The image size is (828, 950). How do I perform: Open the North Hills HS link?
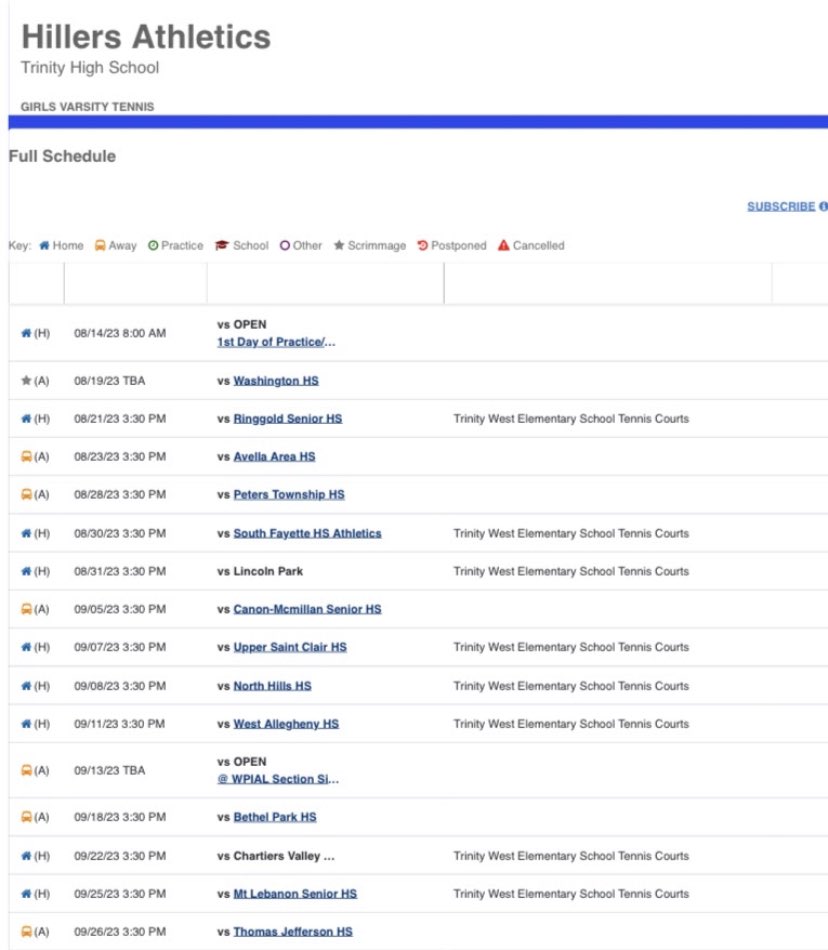pos(273,686)
